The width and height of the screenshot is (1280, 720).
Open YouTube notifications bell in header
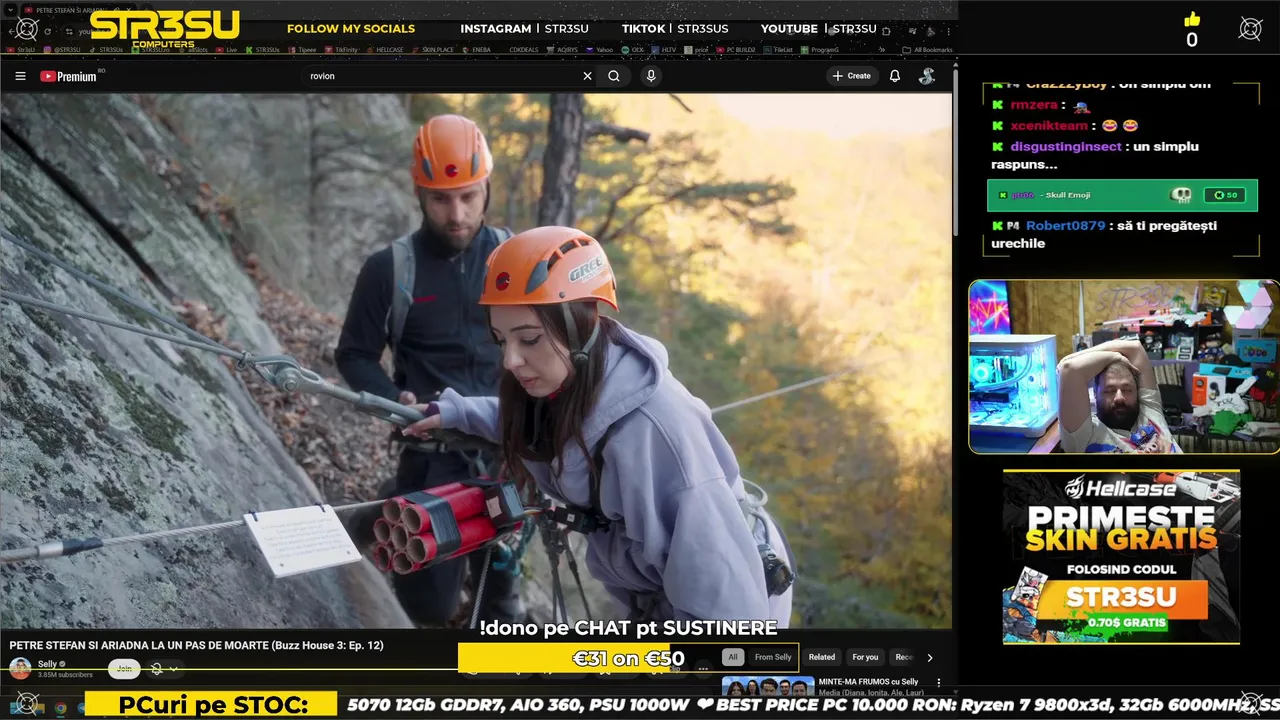click(x=895, y=76)
